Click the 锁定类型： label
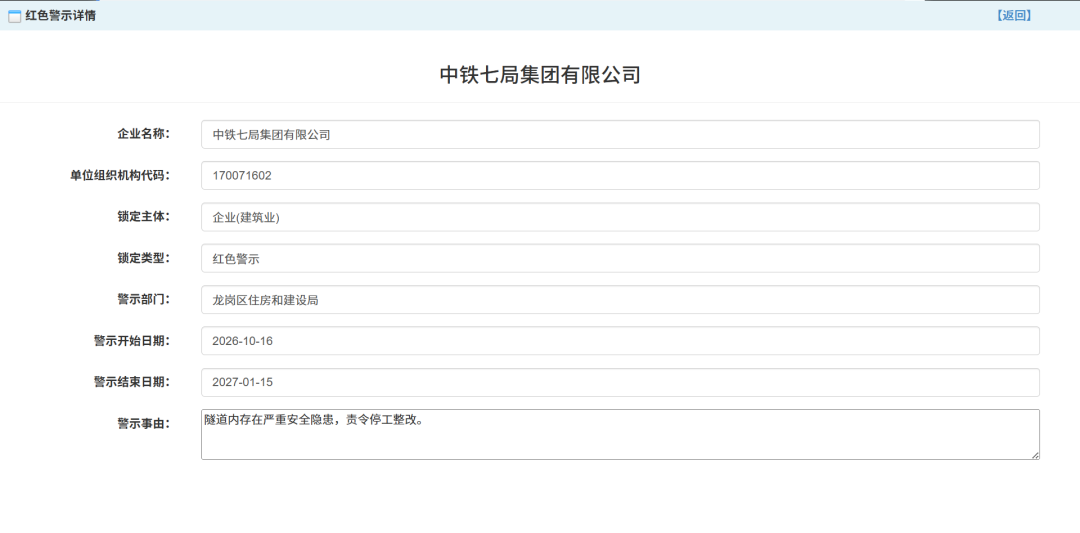The height and width of the screenshot is (533, 1080). [x=143, y=258]
